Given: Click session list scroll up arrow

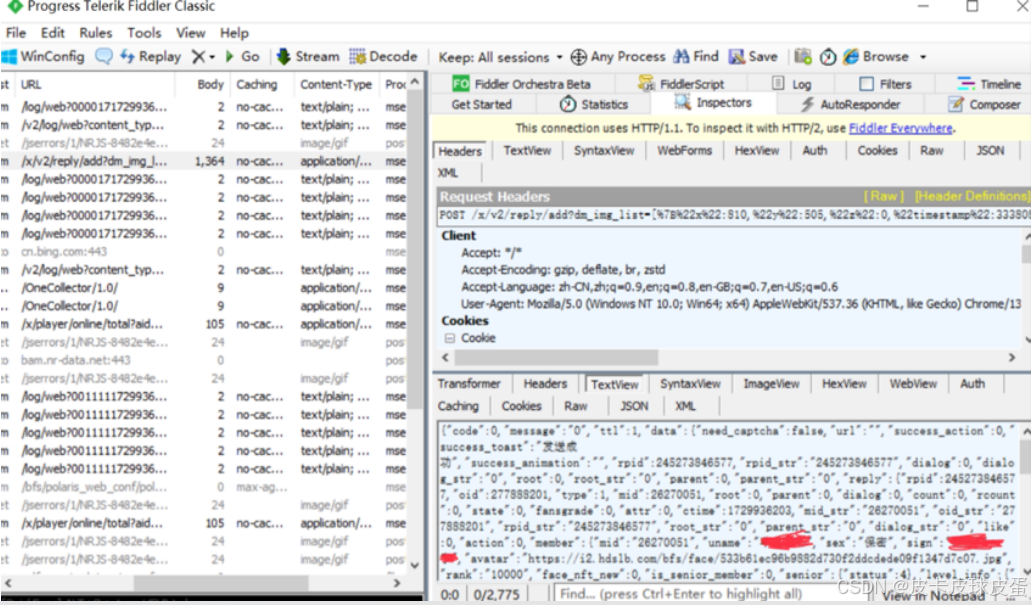Looking at the screenshot, I should [x=415, y=82].
